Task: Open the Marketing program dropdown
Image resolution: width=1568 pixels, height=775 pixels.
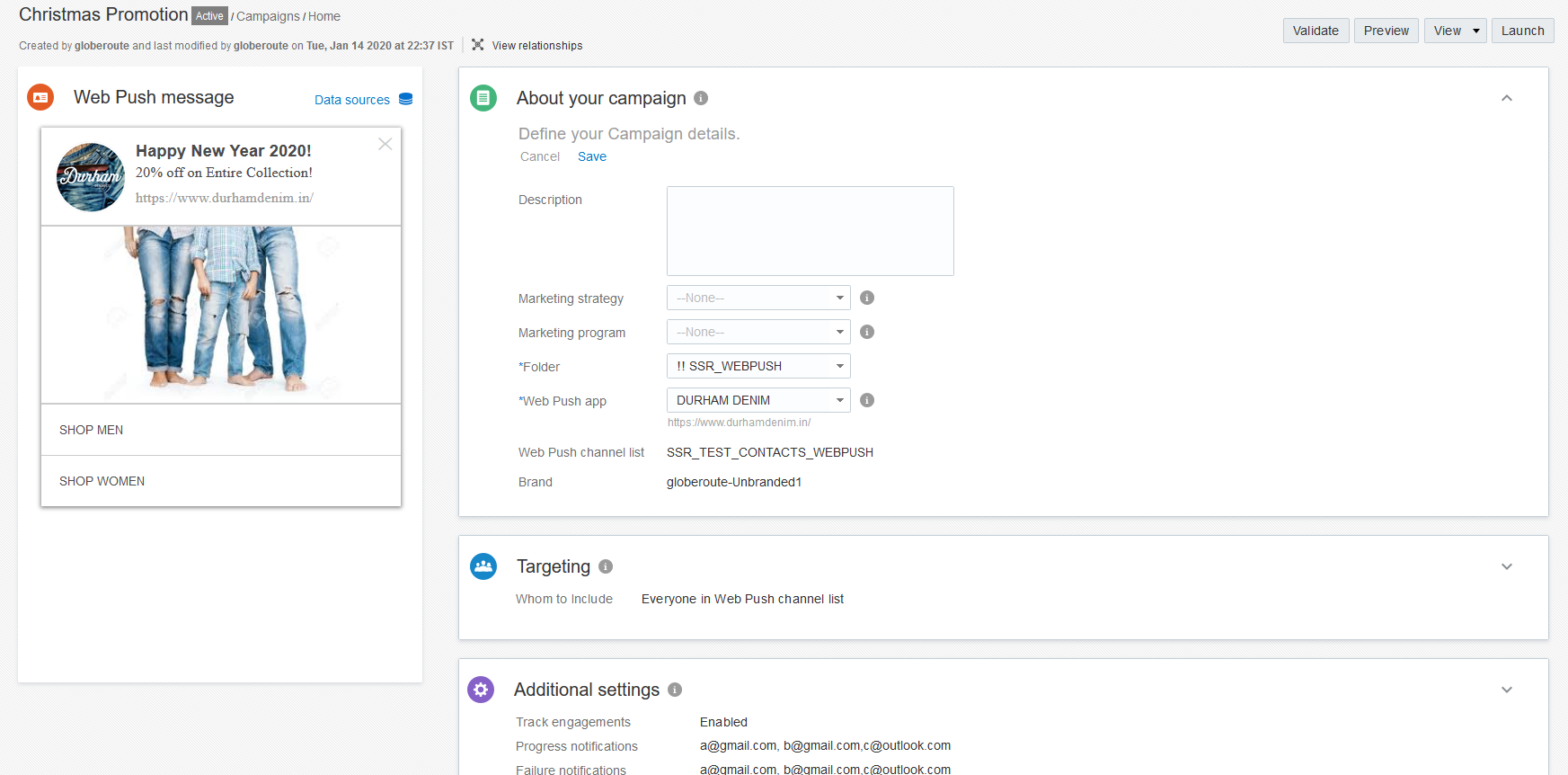Action: tap(758, 332)
